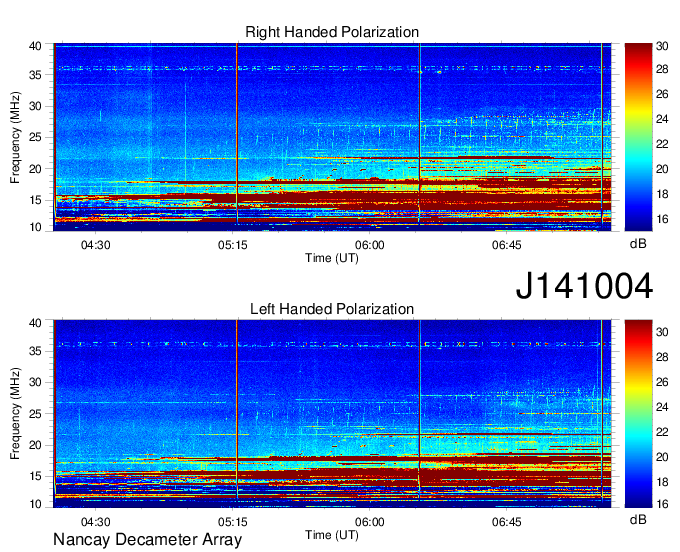Click the top plot's 'Time (UT)' axis label
This screenshot has width=680, height=552.
(332, 258)
